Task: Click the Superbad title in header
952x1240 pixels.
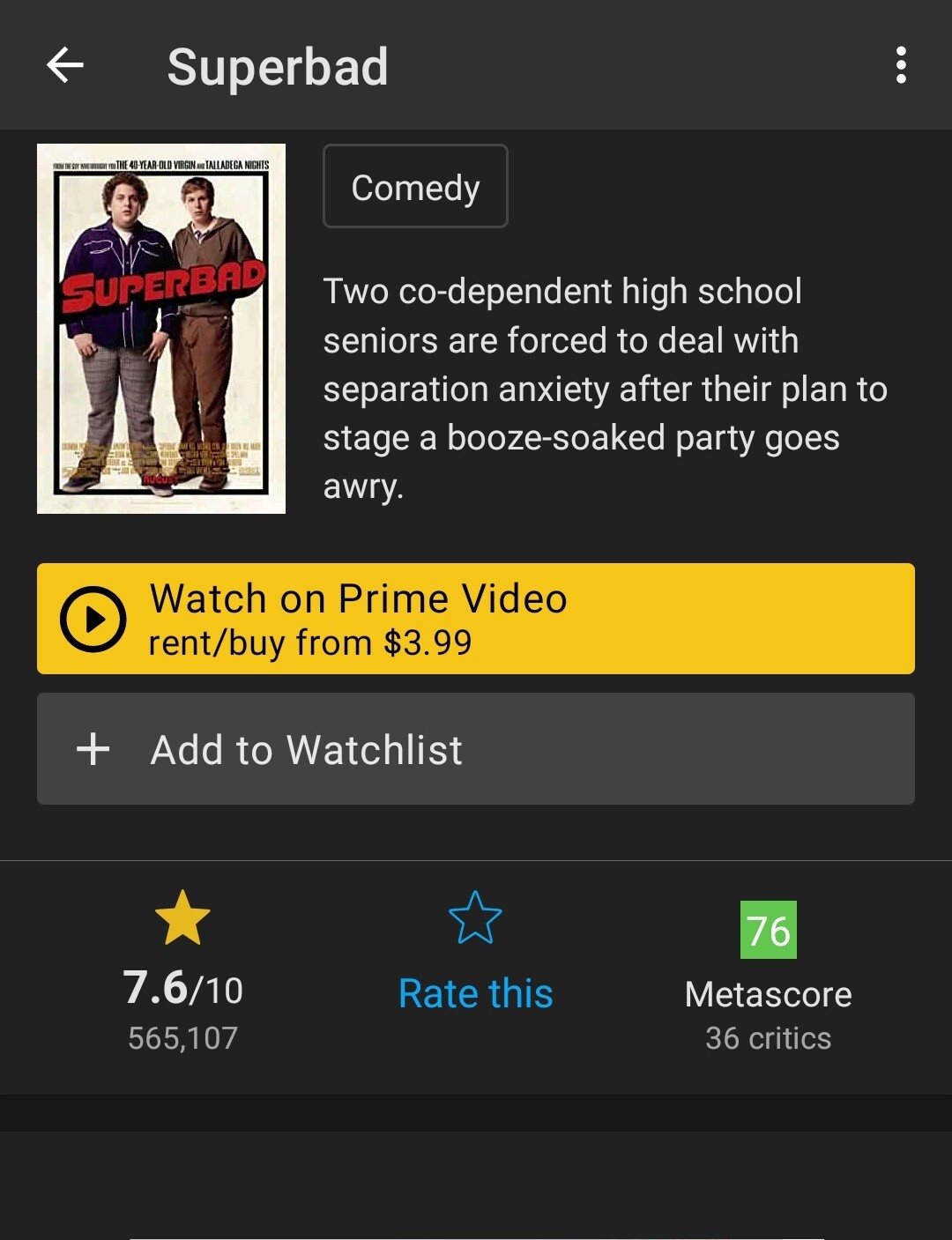Action: point(278,67)
